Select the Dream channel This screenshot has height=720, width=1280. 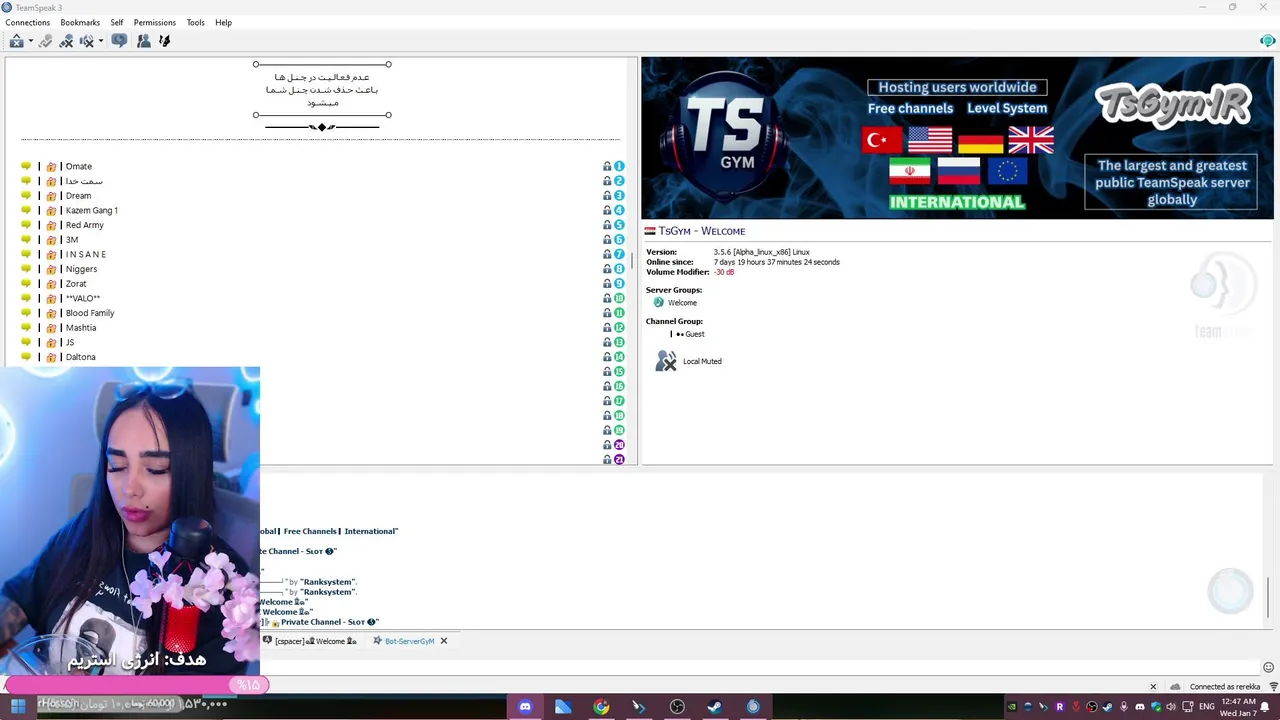[x=78, y=196]
